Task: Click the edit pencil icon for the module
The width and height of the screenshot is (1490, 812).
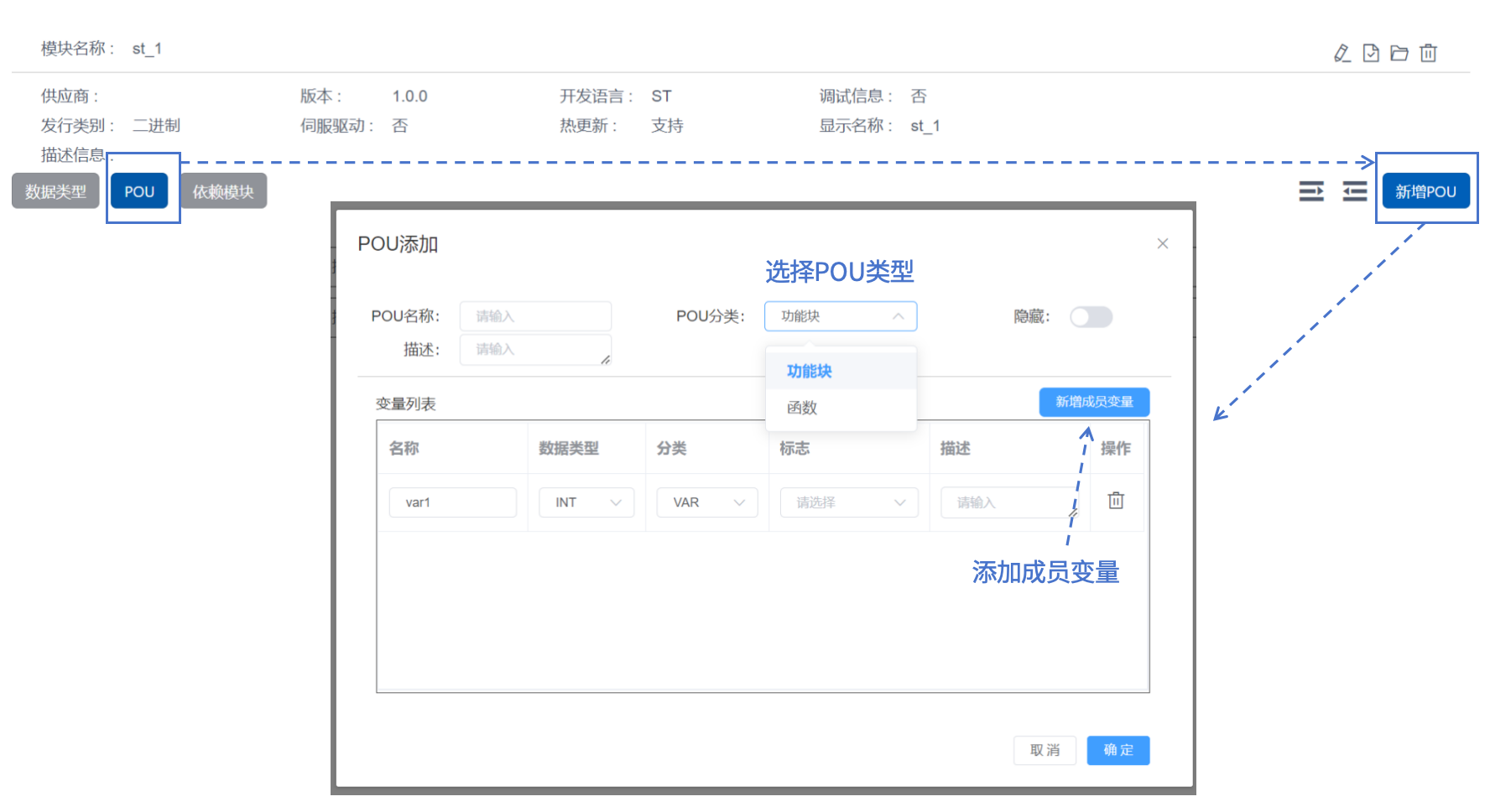Action: (1342, 54)
